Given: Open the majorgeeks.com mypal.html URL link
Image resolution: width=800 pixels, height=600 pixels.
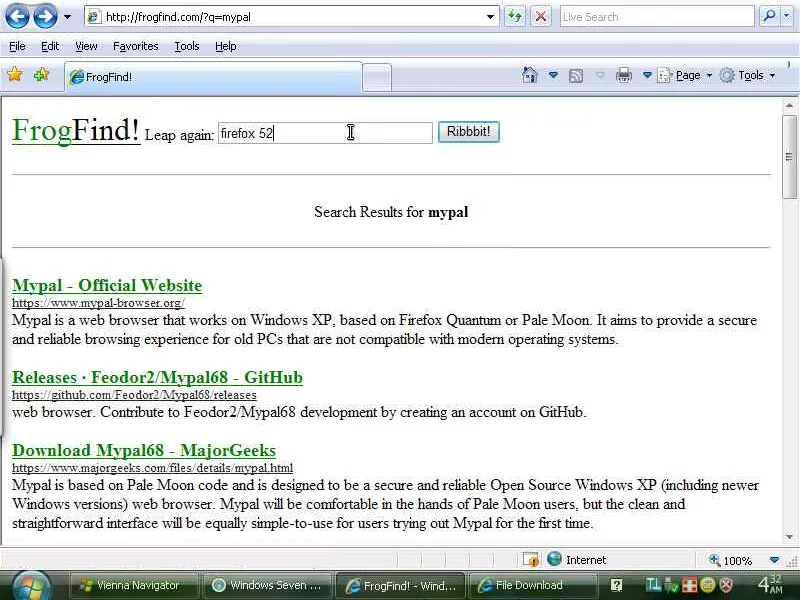Looking at the screenshot, I should click(153, 467).
